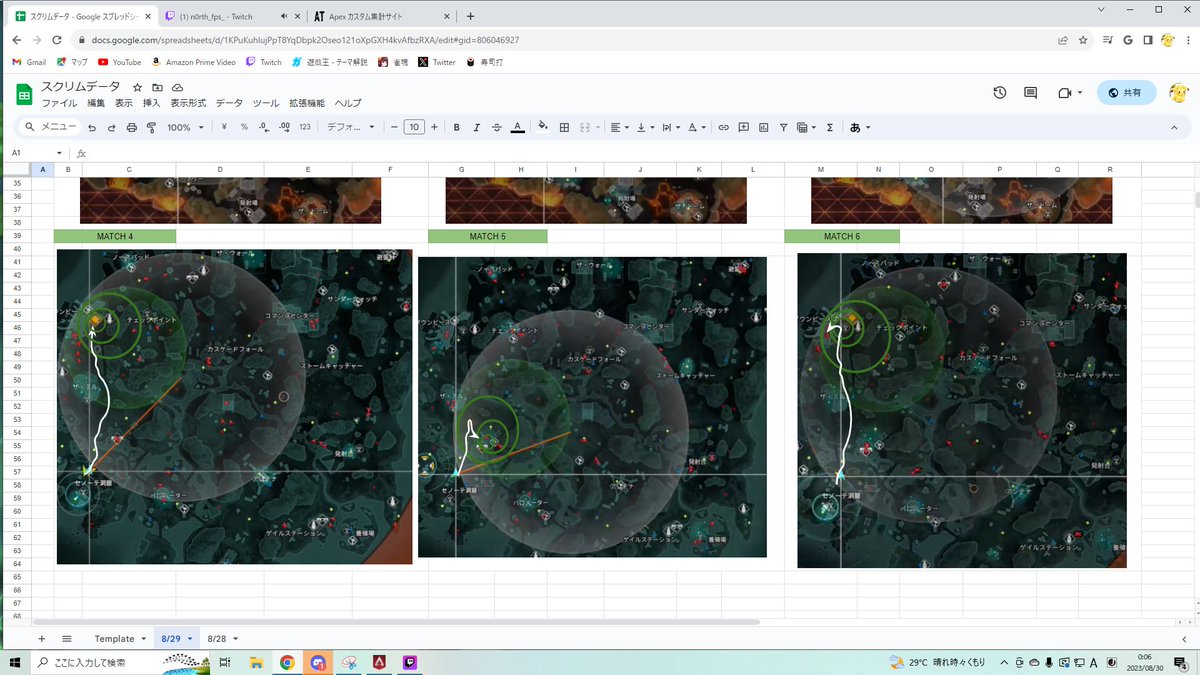Open the 挿入 menu

click(x=152, y=103)
